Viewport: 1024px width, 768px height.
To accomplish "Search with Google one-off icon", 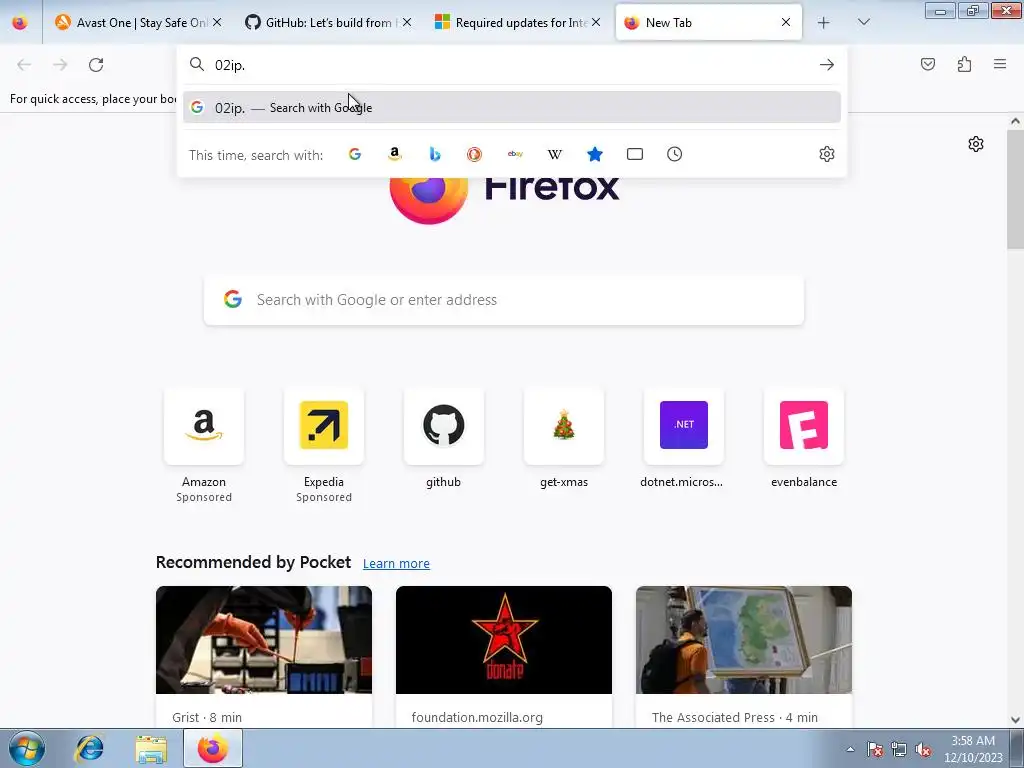I will (355, 154).
